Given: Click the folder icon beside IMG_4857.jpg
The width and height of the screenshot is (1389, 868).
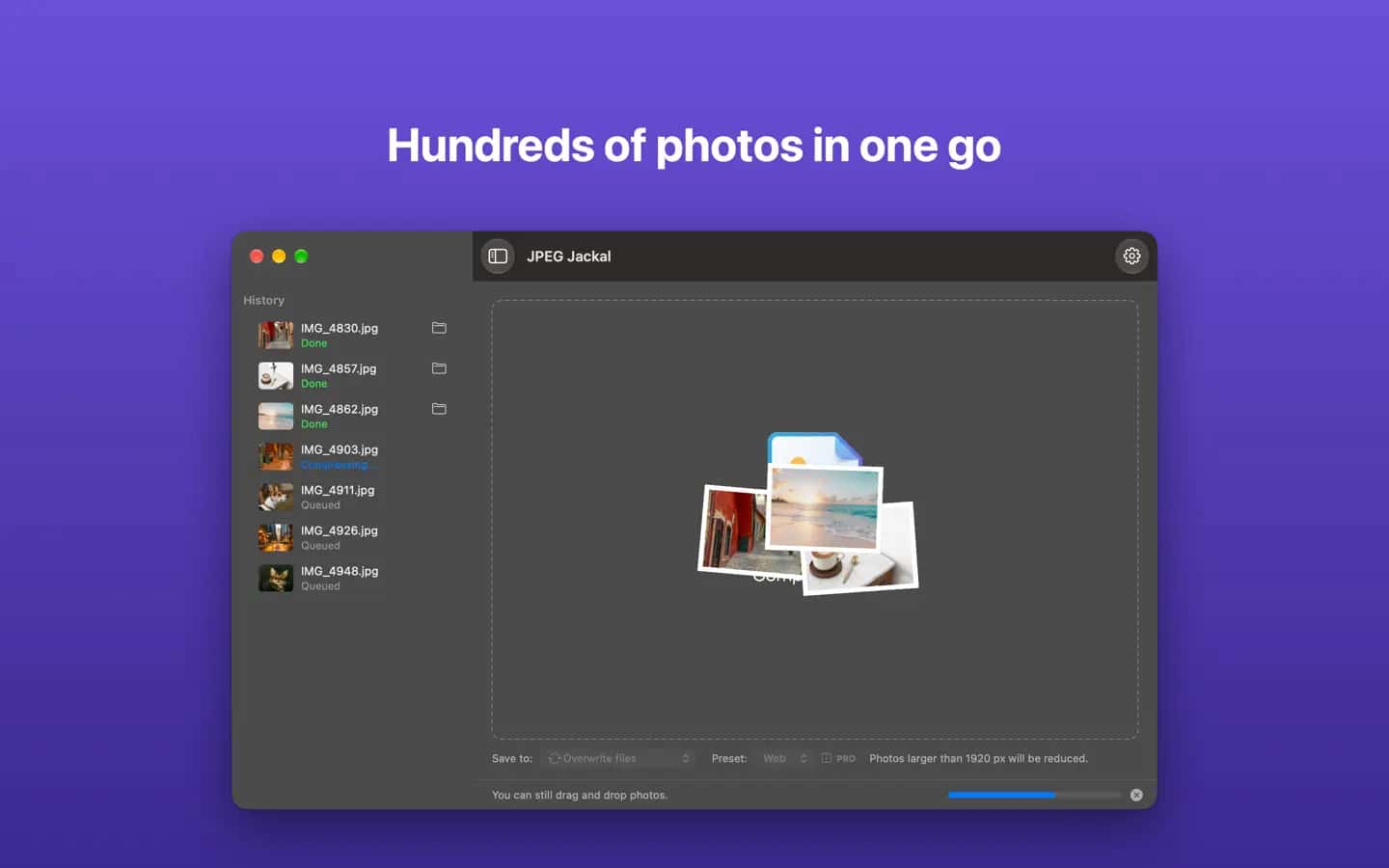Looking at the screenshot, I should (x=439, y=368).
